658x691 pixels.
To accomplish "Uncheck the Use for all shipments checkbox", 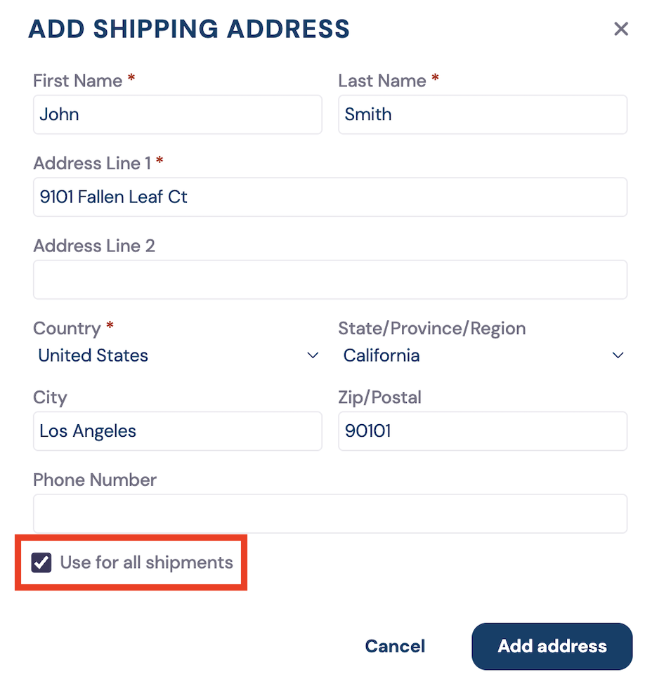I will [x=42, y=562].
